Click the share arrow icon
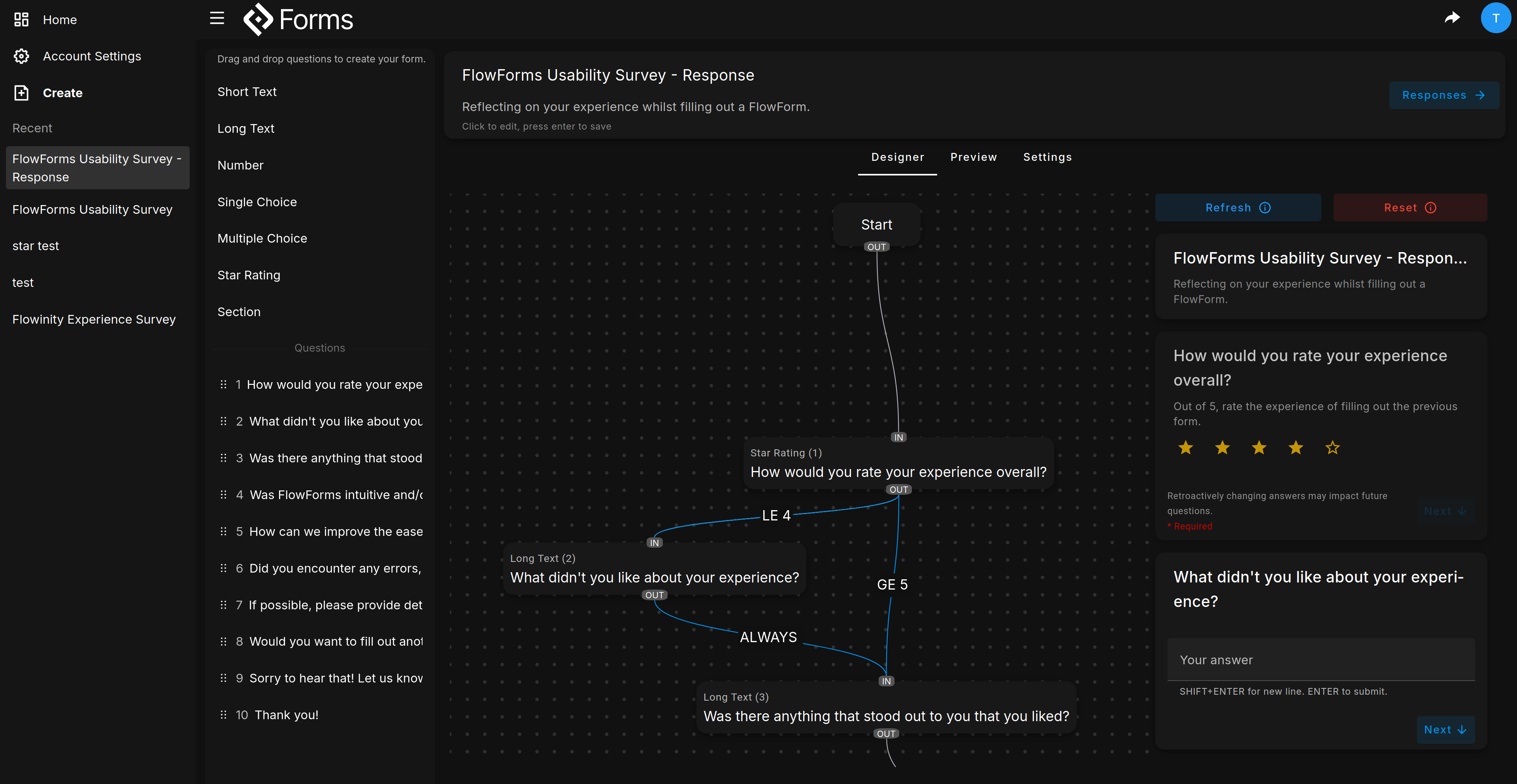Screen dimensions: 1517x784 tap(1452, 18)
